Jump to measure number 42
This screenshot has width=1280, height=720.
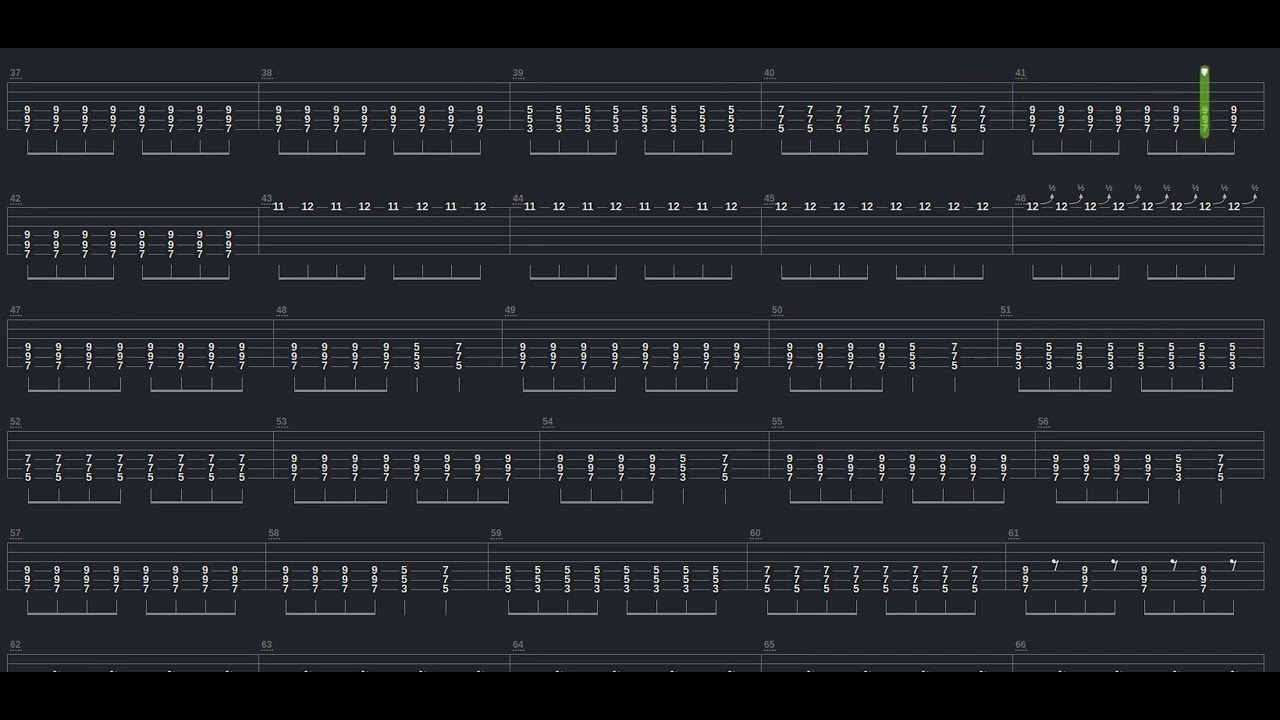pos(15,199)
